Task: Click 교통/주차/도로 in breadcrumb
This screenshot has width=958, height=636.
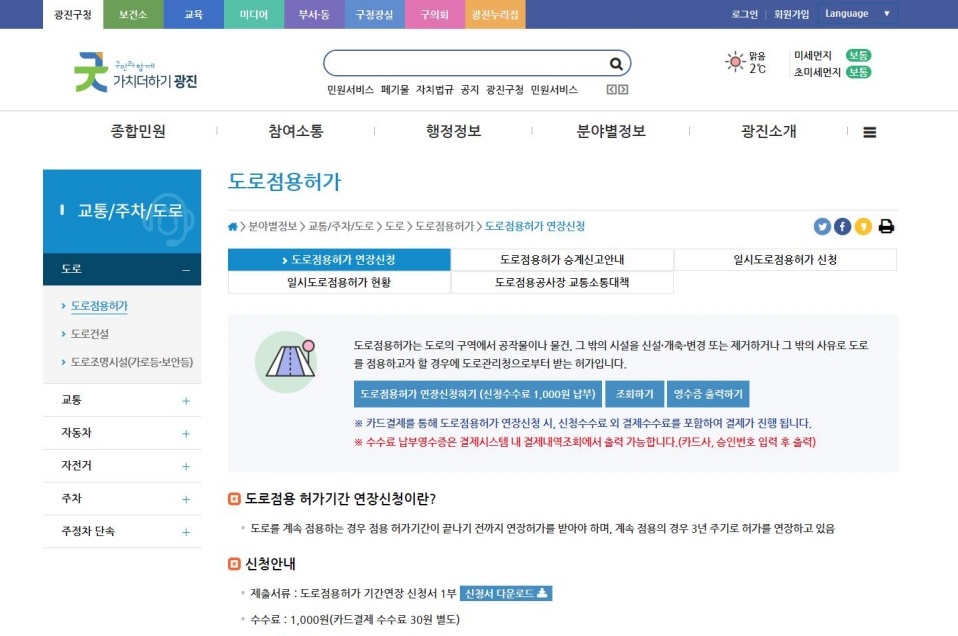Action: (x=341, y=227)
